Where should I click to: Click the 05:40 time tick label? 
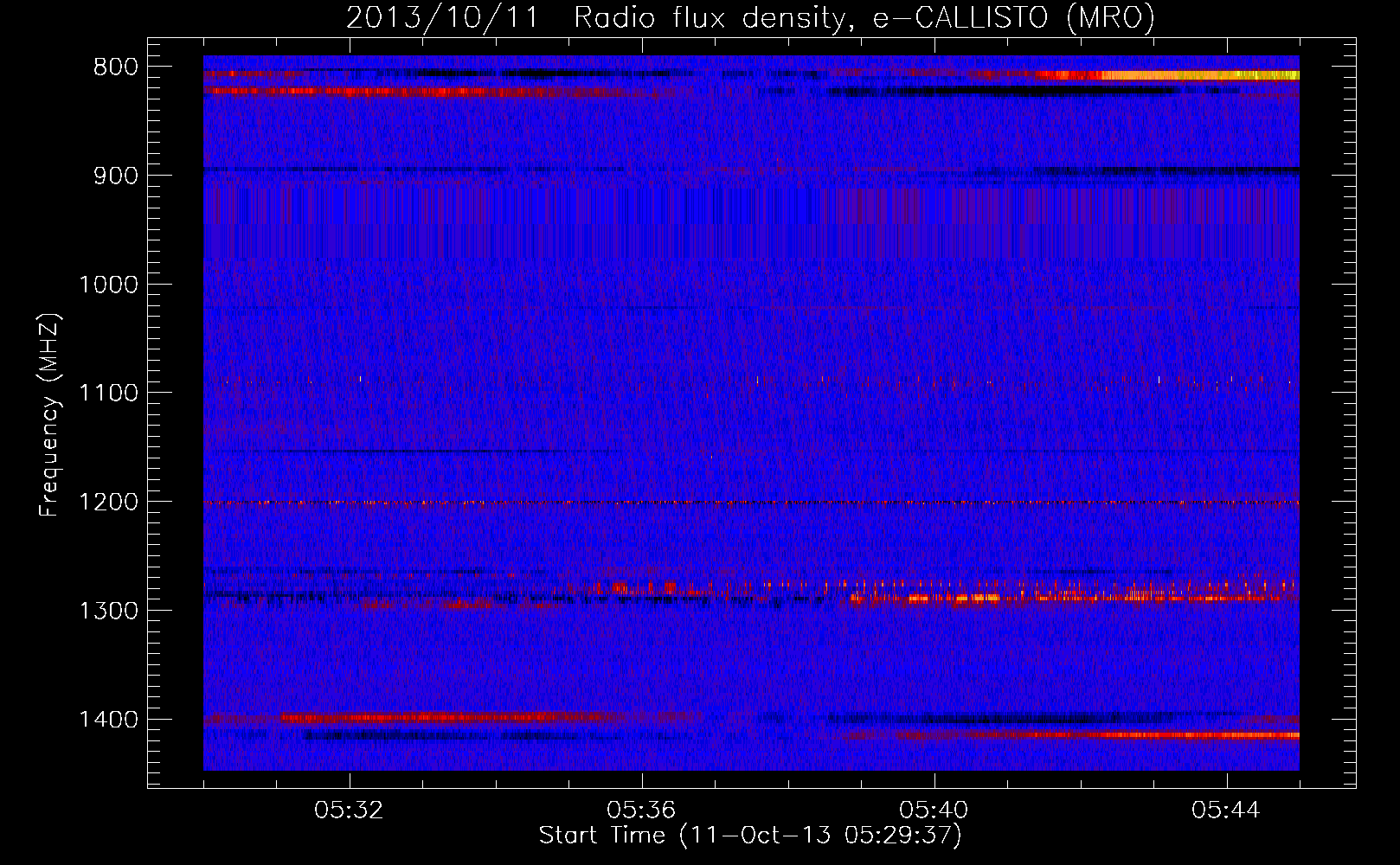coord(934,811)
